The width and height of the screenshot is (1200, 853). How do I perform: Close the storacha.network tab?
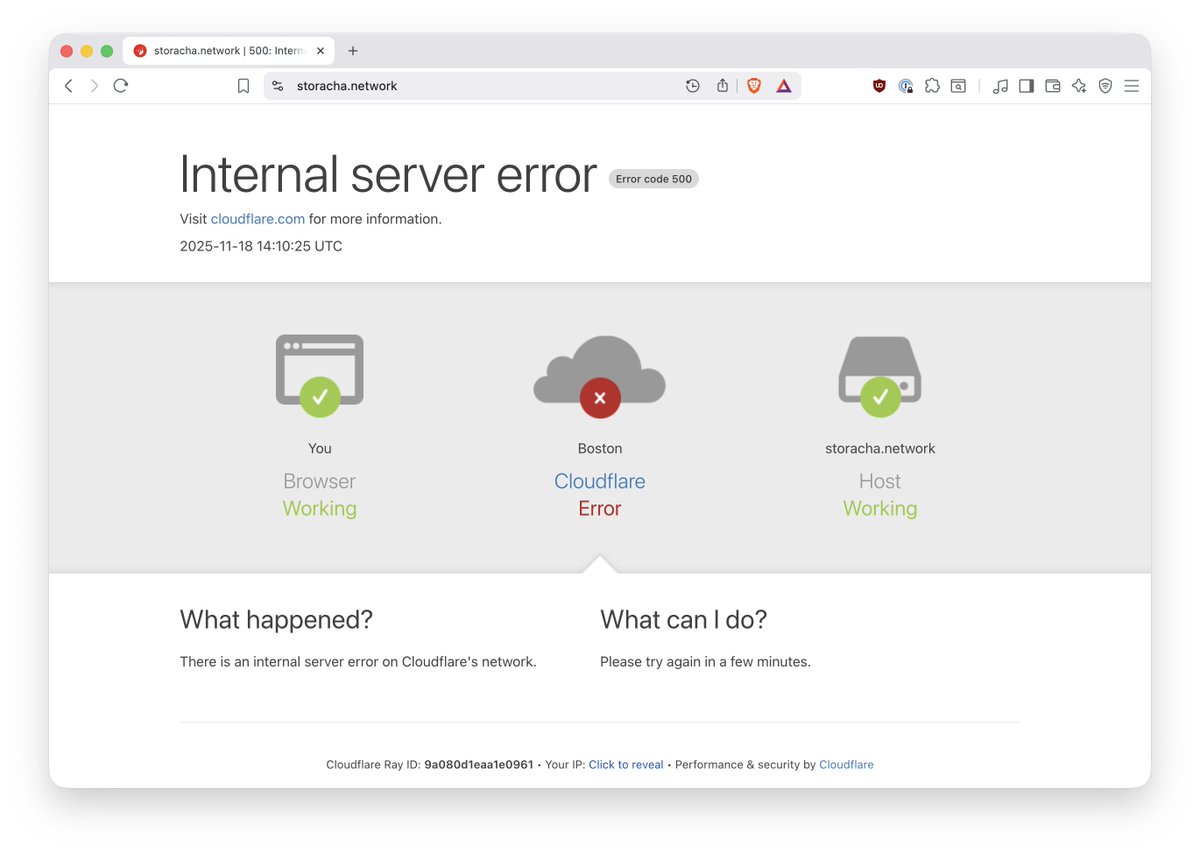point(321,51)
